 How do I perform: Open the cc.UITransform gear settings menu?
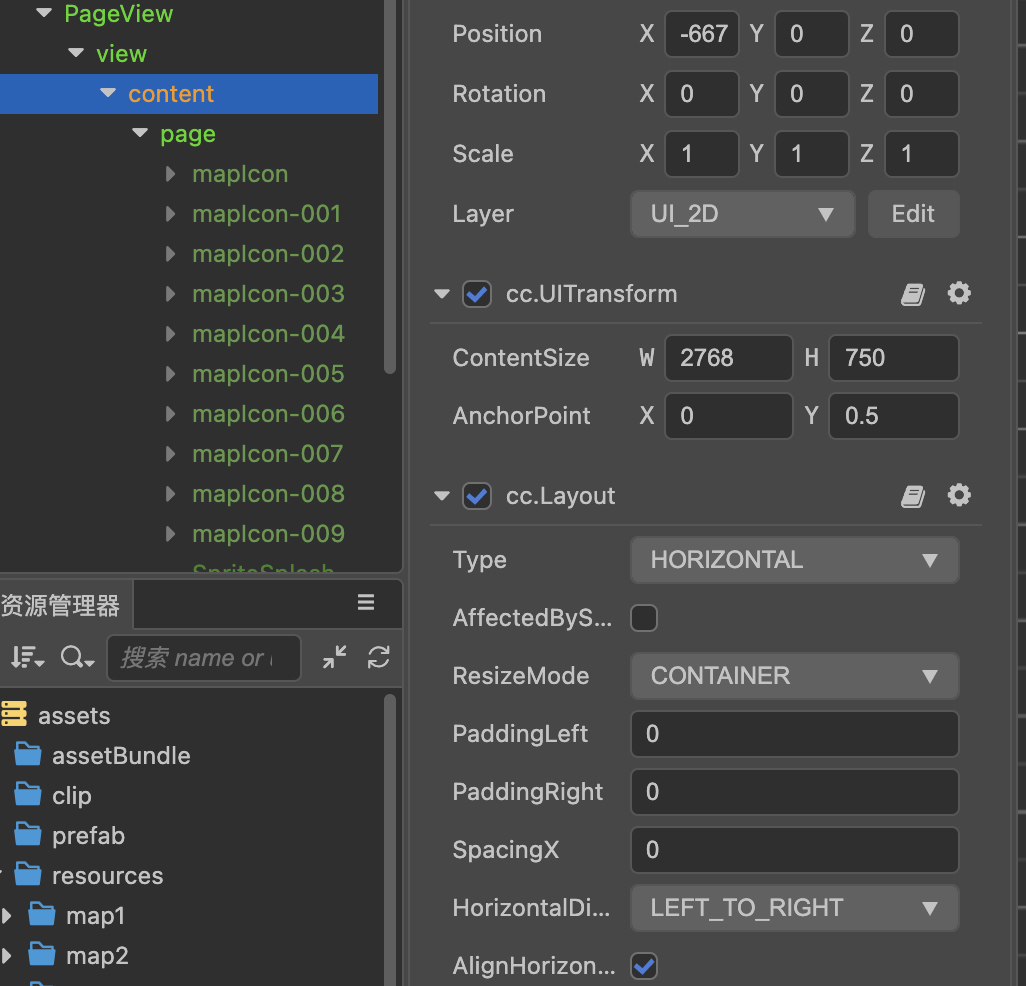click(x=959, y=294)
